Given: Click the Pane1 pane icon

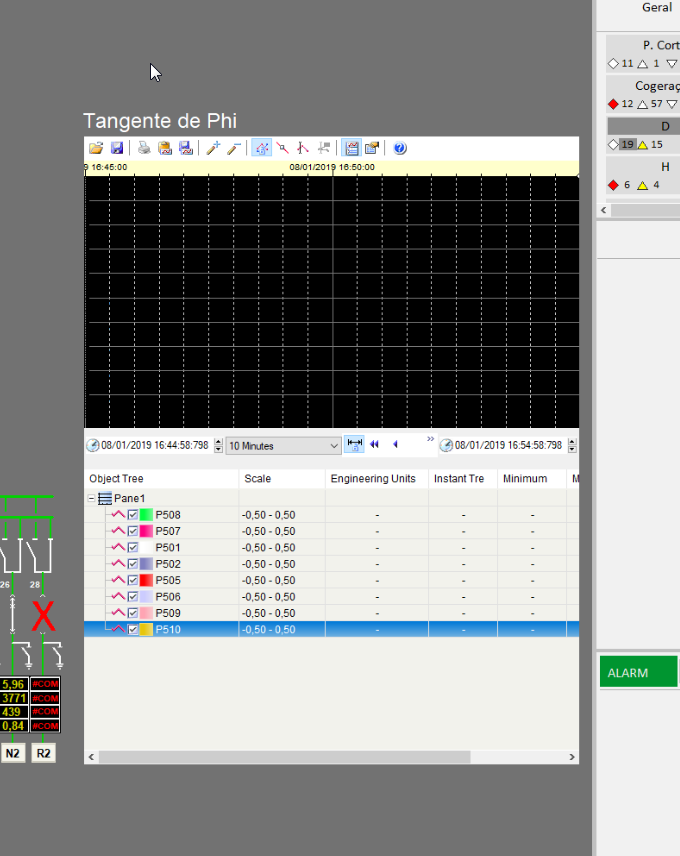Looking at the screenshot, I should pos(105,498).
